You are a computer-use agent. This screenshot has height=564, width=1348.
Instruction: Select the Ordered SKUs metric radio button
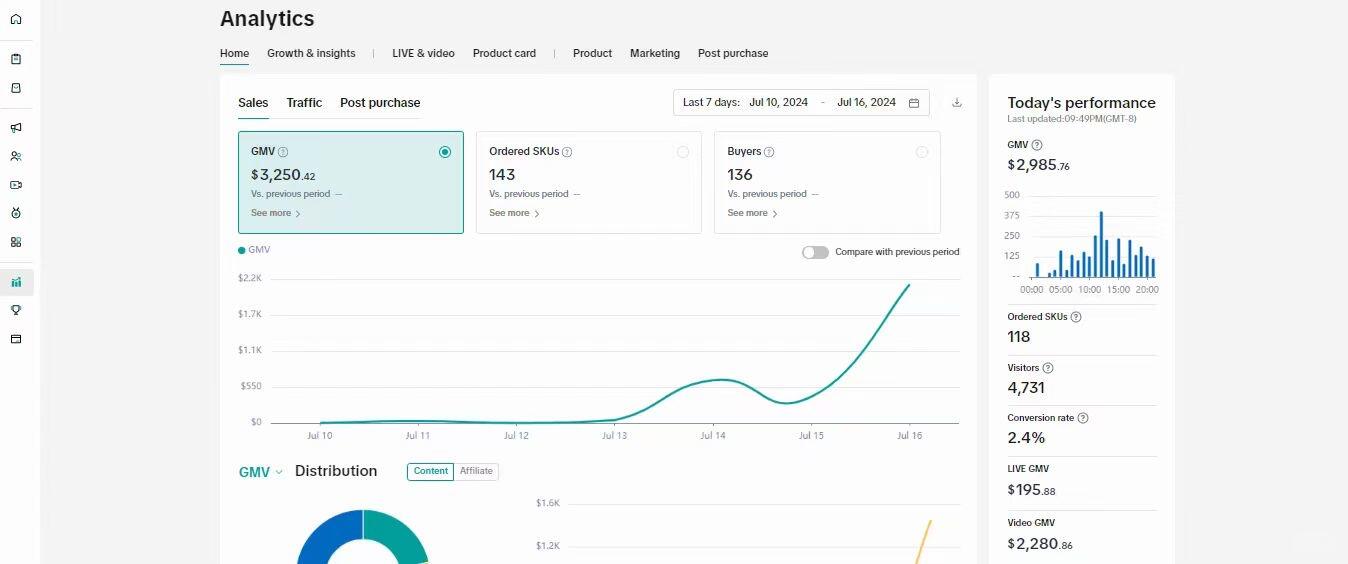683,152
